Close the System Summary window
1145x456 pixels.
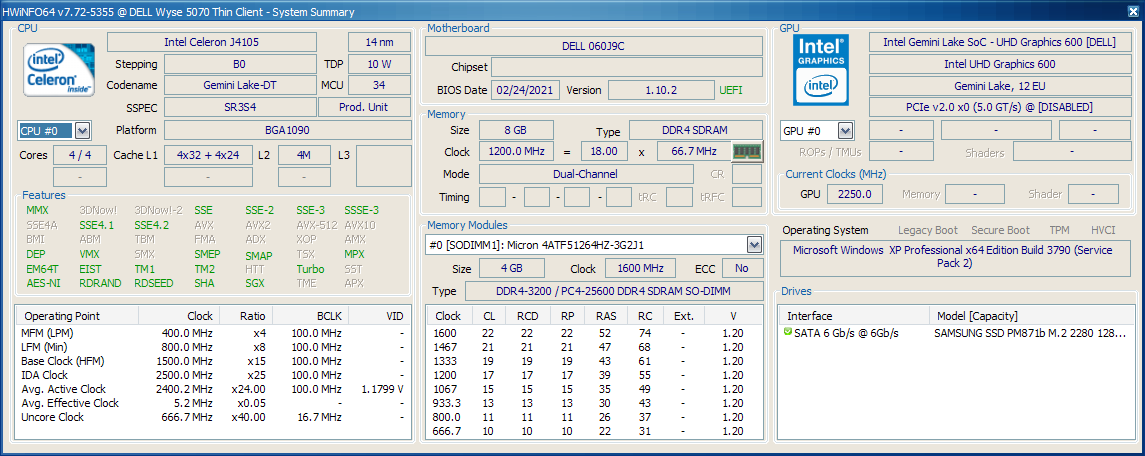(x=1131, y=12)
